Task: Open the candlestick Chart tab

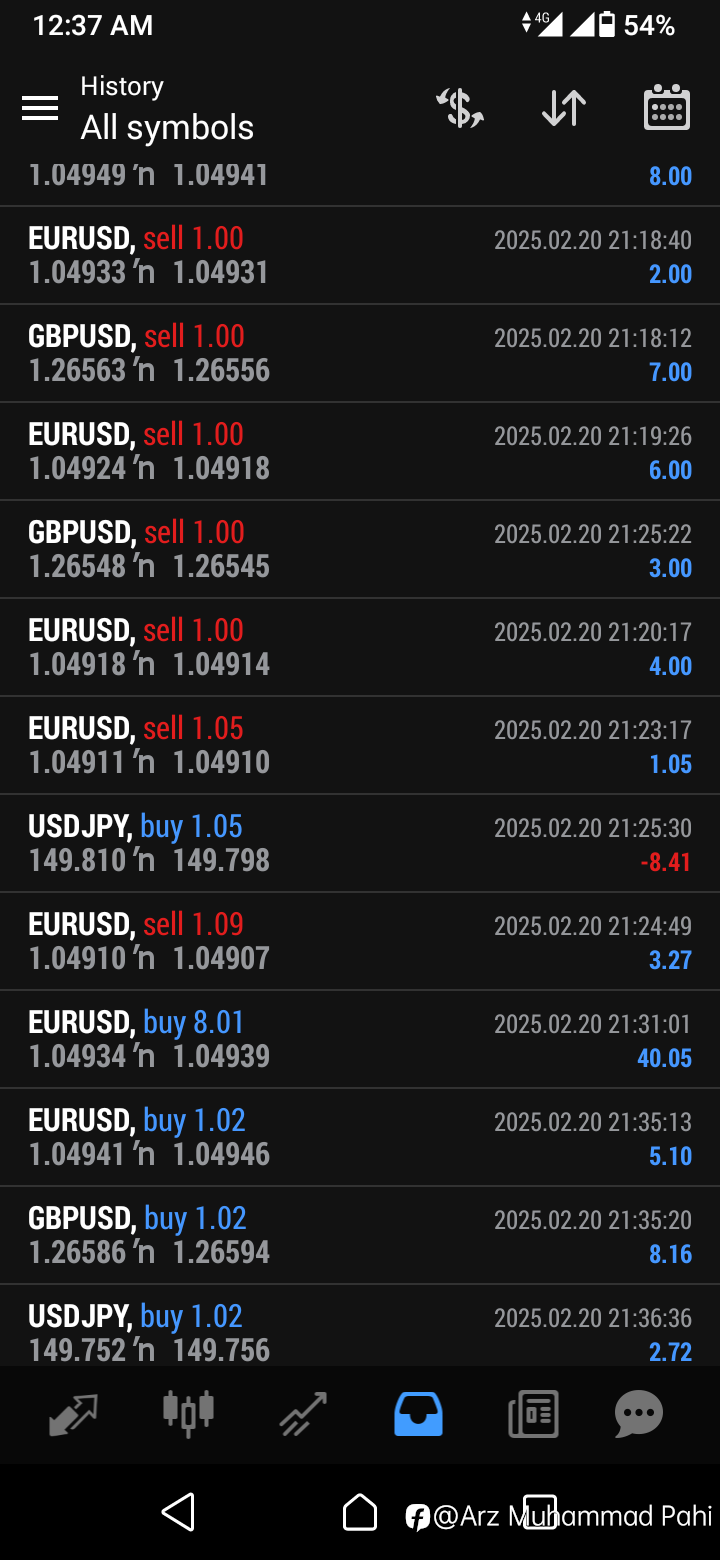Action: 188,1414
